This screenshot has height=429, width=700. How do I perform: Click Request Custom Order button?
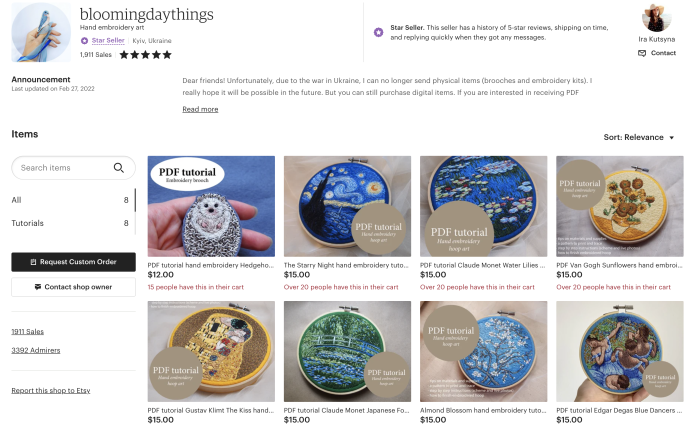[74, 262]
